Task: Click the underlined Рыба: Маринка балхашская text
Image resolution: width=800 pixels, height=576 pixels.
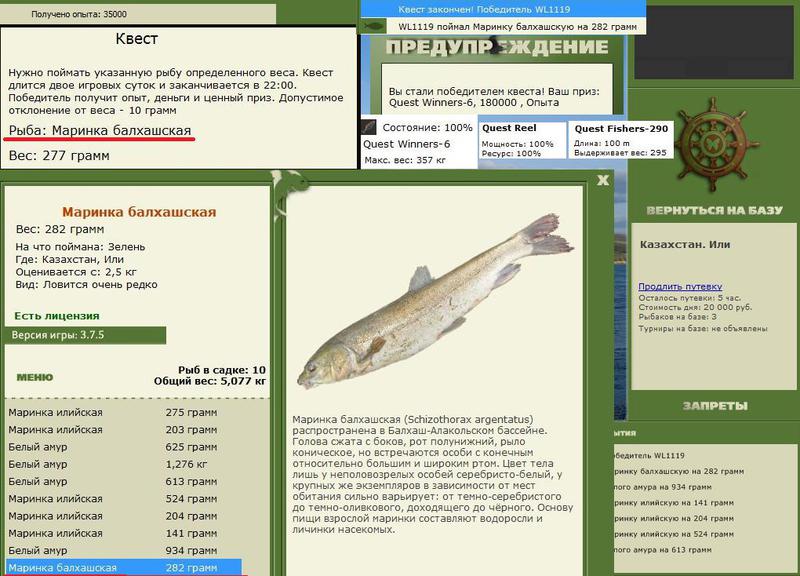Action: [x=100, y=131]
